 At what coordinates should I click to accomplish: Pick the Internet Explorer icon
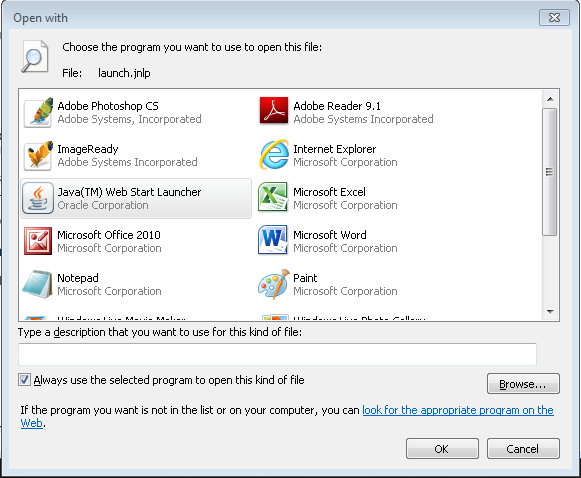tap(273, 155)
